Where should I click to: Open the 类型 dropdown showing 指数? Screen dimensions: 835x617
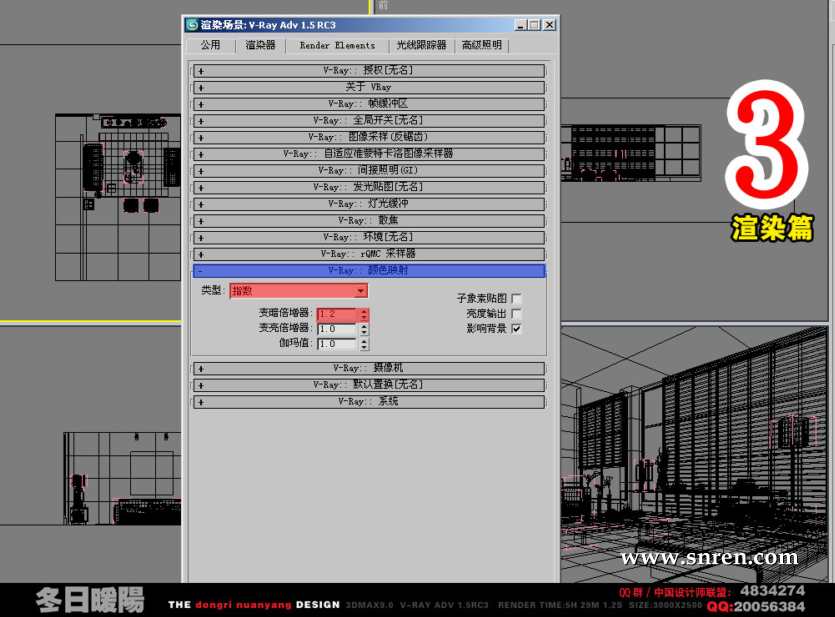[x=298, y=291]
